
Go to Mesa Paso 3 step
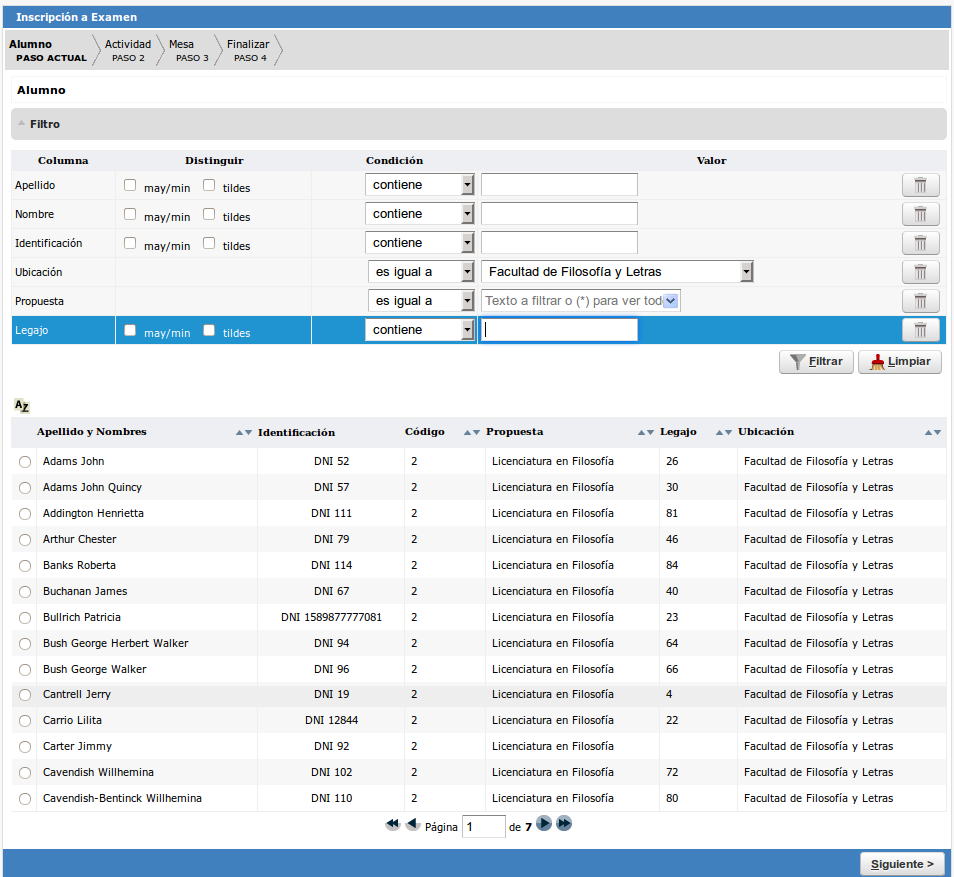click(191, 51)
